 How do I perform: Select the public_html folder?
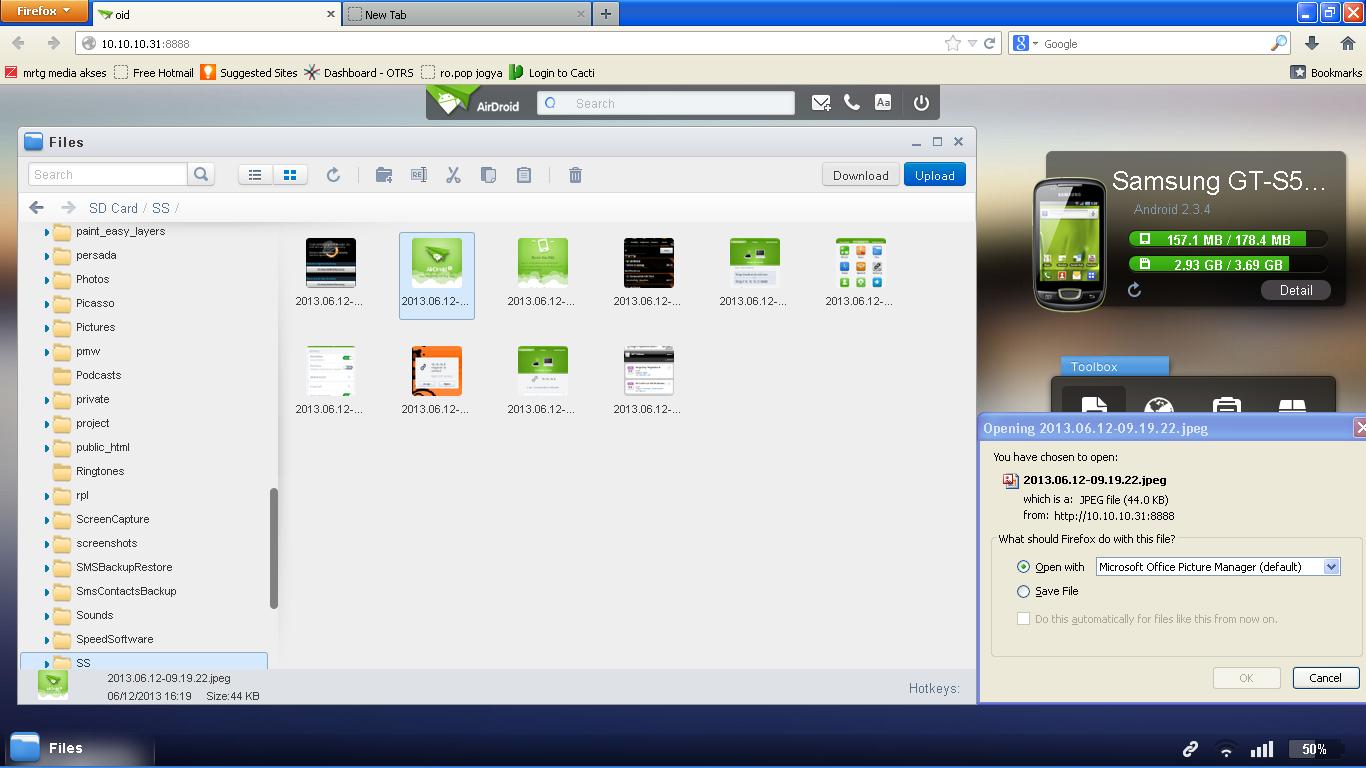click(103, 447)
